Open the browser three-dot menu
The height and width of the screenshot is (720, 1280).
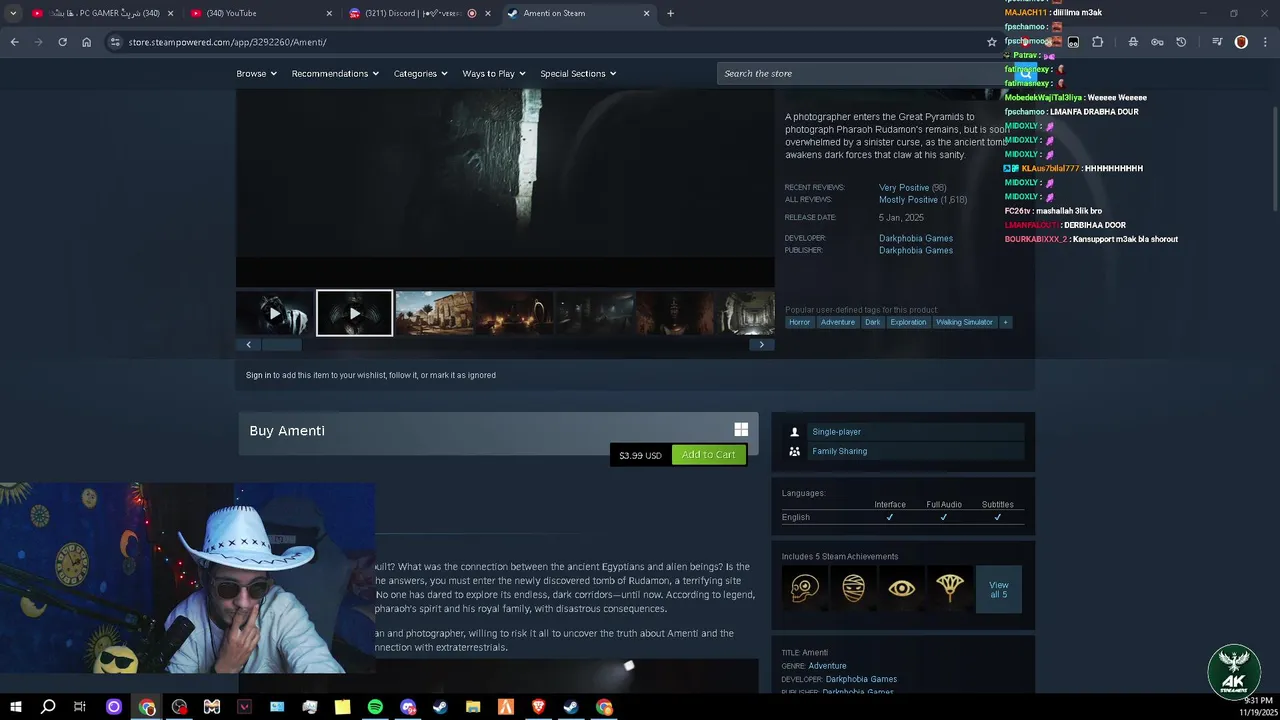pyautogui.click(x=1265, y=42)
